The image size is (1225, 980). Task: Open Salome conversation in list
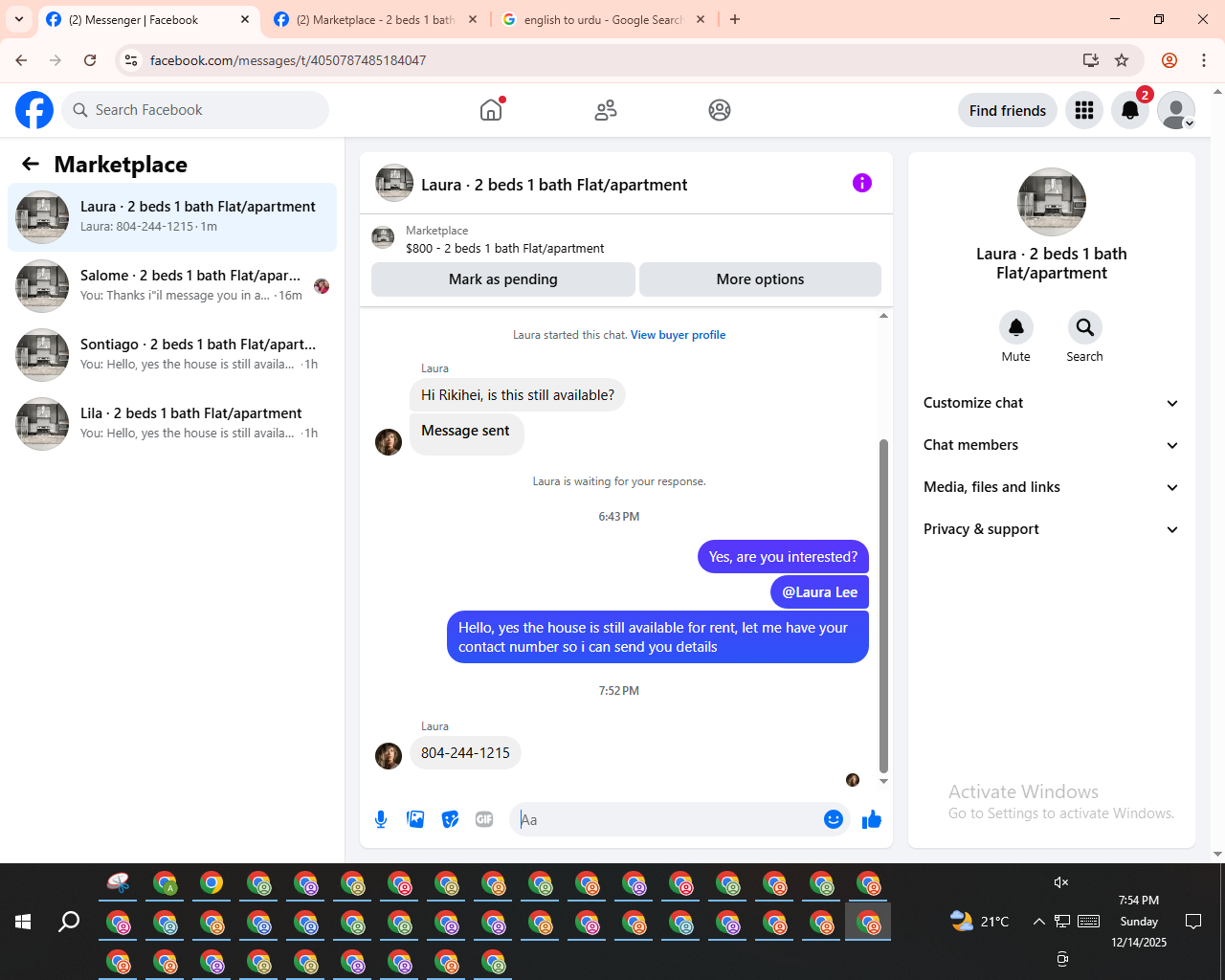point(172,286)
